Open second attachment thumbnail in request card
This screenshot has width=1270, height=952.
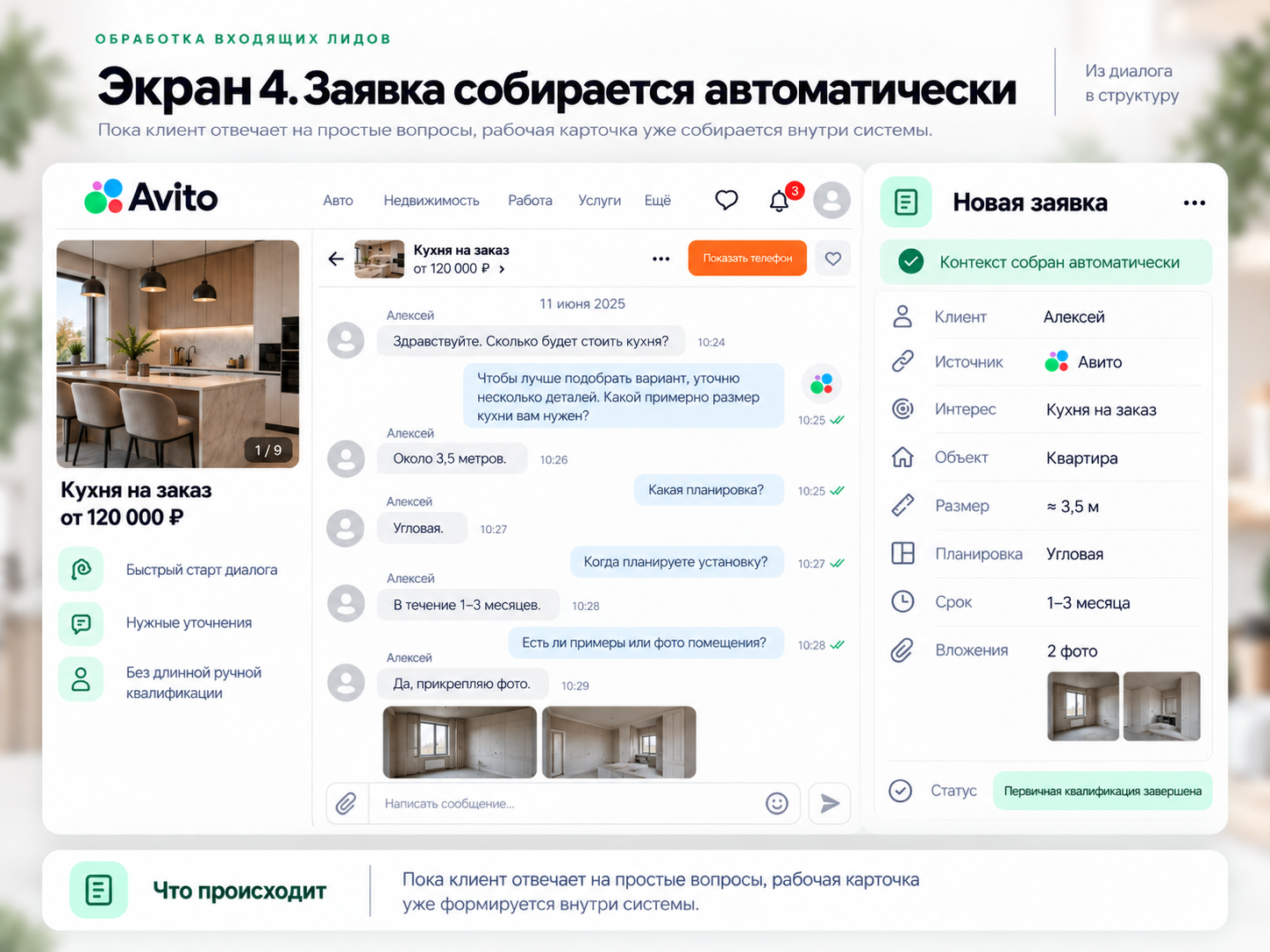pyautogui.click(x=1162, y=707)
